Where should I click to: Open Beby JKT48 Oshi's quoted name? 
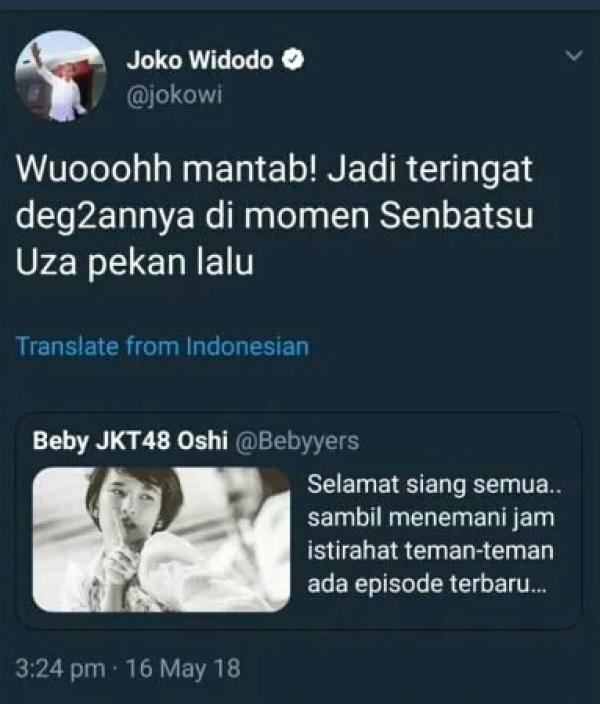point(130,440)
